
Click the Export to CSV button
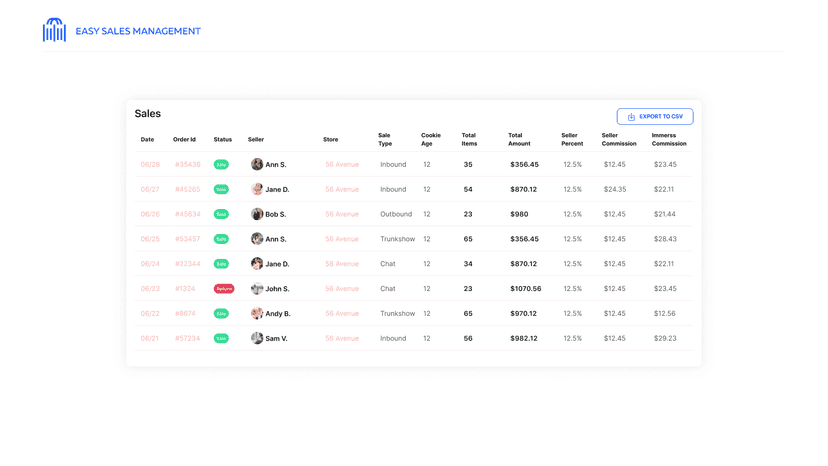click(655, 116)
